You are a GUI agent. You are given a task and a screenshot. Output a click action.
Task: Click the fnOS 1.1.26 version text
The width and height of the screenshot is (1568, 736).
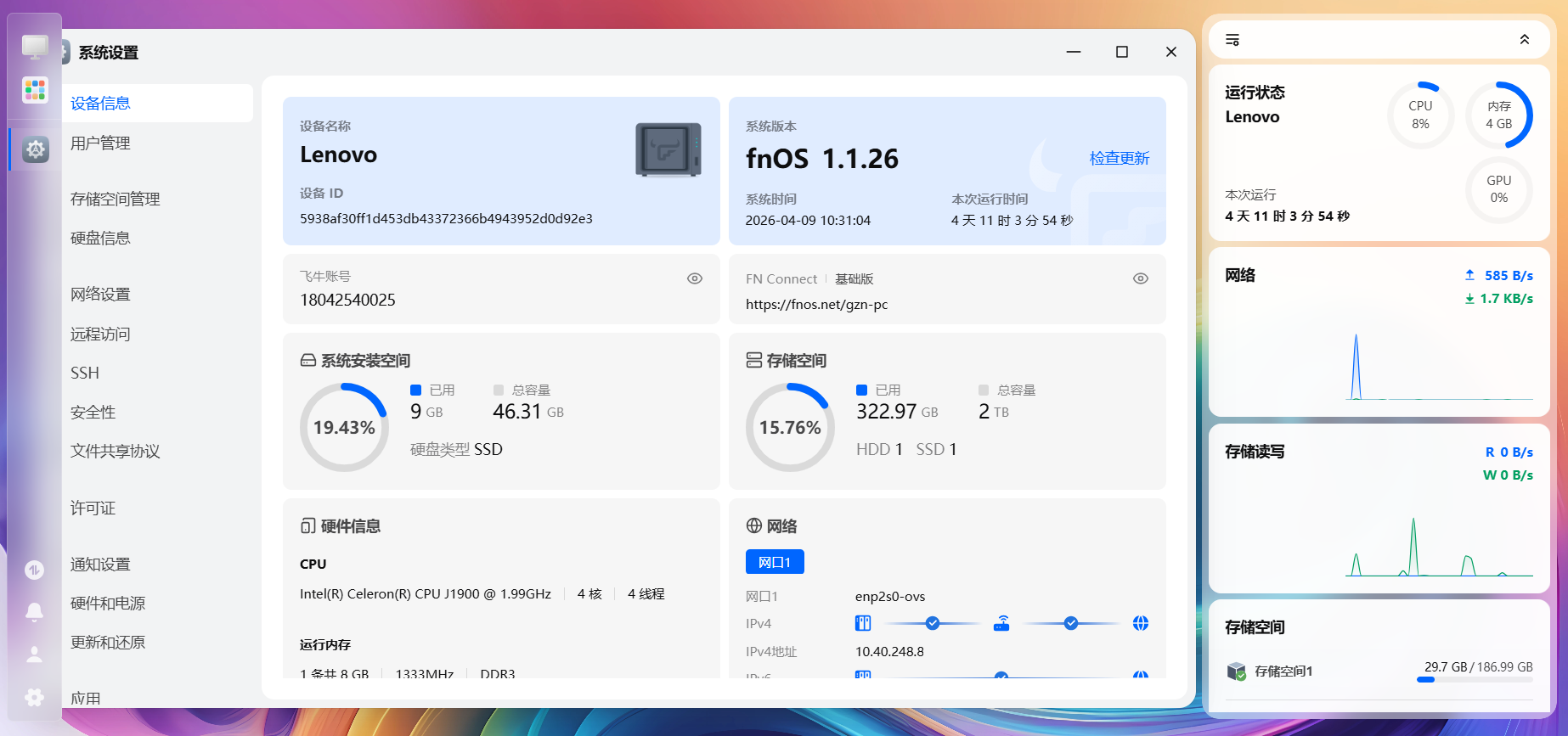[x=821, y=159]
